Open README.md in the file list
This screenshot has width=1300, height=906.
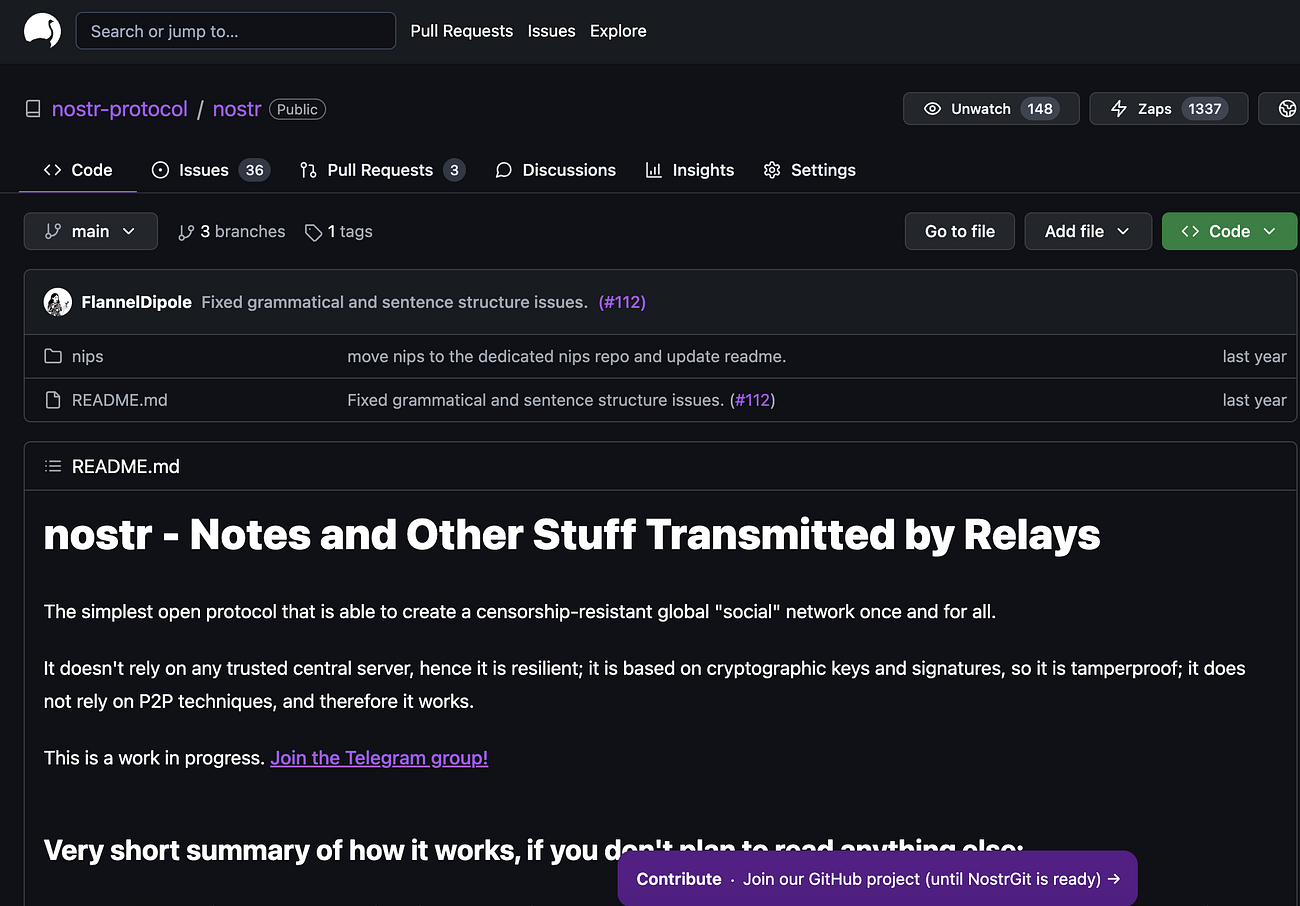pos(120,400)
